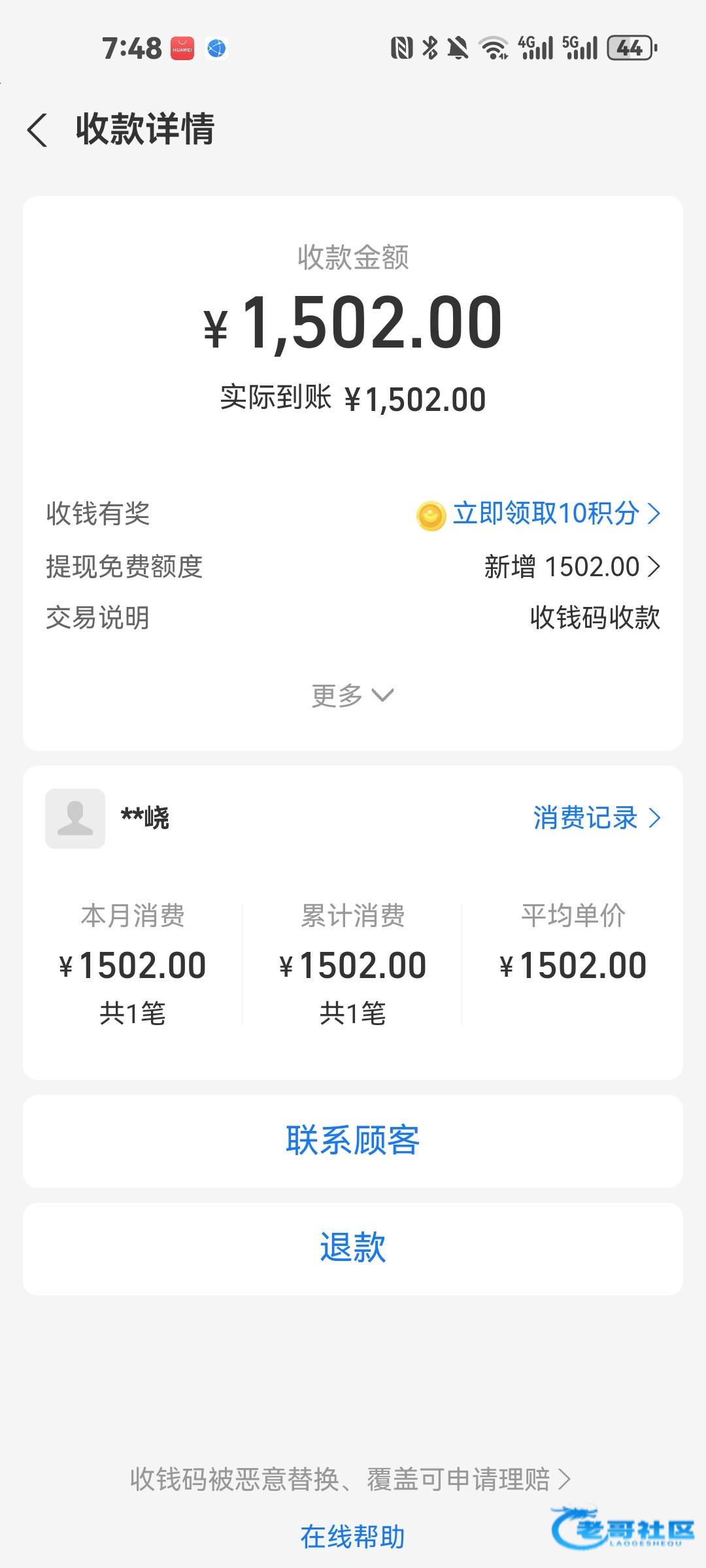The image size is (706, 1568).
Task: Tap the 累计消费 ¥1502.00 statistic
Action: tap(353, 964)
